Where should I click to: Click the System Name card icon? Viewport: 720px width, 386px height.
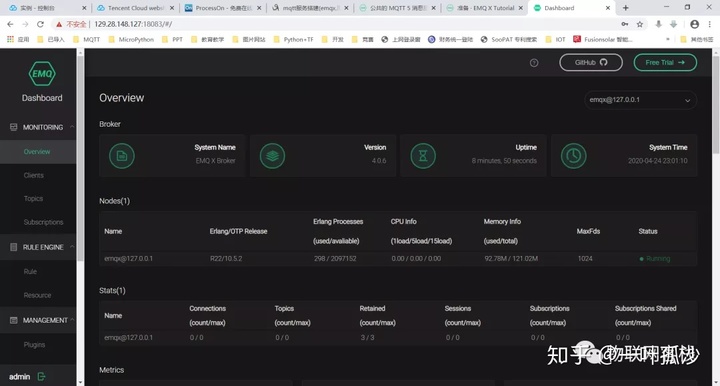click(122, 156)
